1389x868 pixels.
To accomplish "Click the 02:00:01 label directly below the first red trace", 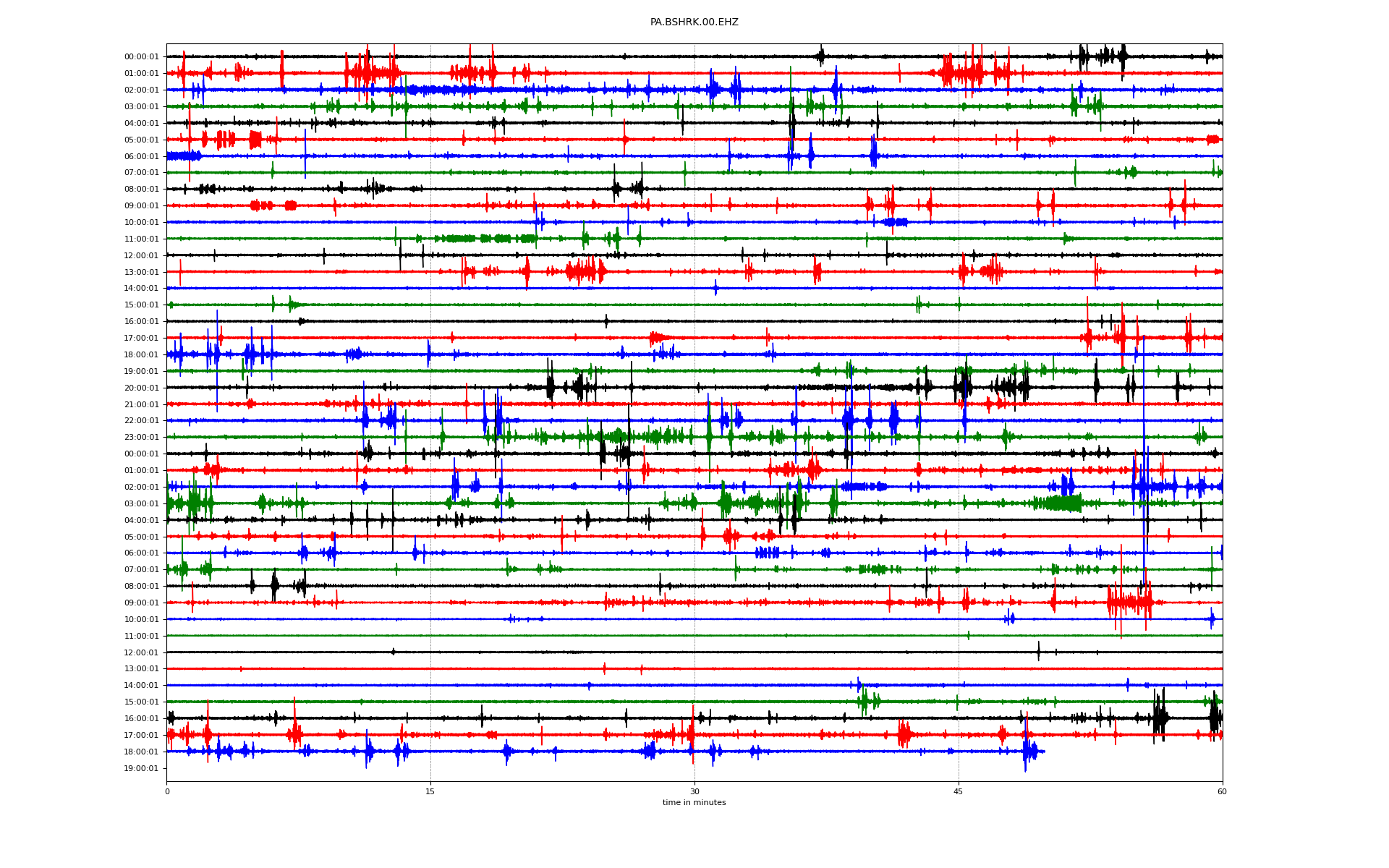I will tap(141, 90).
